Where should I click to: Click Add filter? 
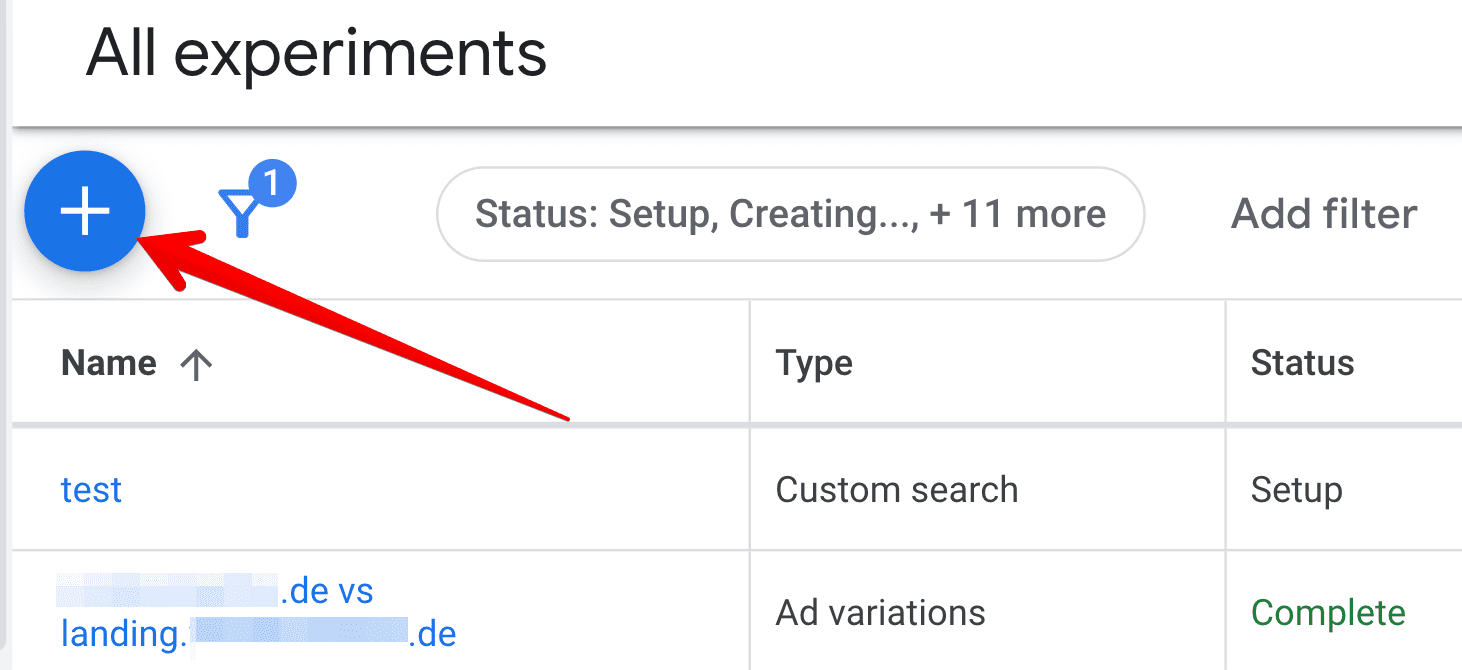(x=1324, y=214)
